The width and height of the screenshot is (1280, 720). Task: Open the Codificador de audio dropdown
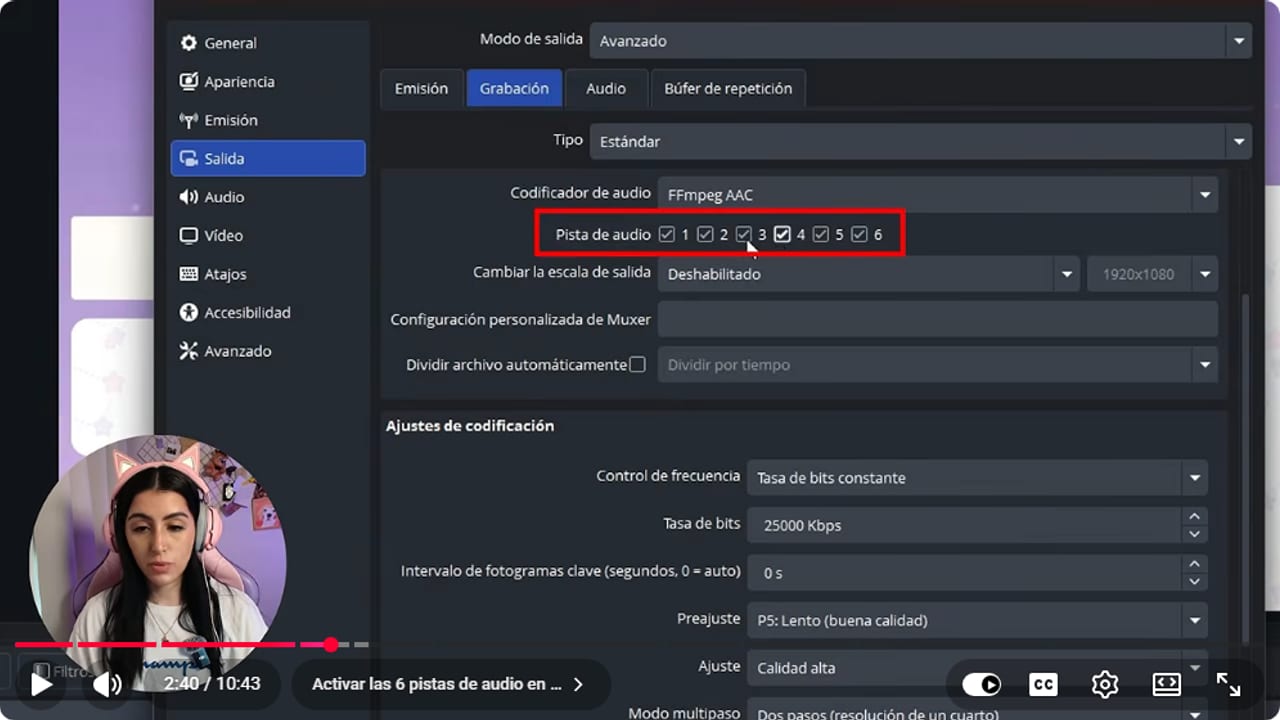(937, 195)
